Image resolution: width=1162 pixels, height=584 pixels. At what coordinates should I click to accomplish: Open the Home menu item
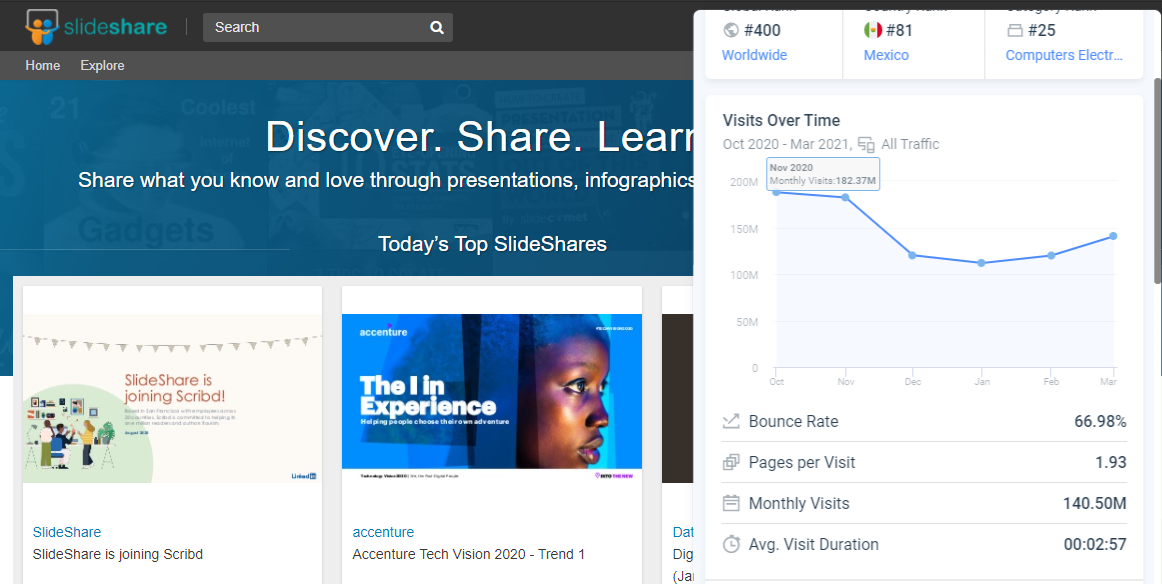pyautogui.click(x=43, y=65)
